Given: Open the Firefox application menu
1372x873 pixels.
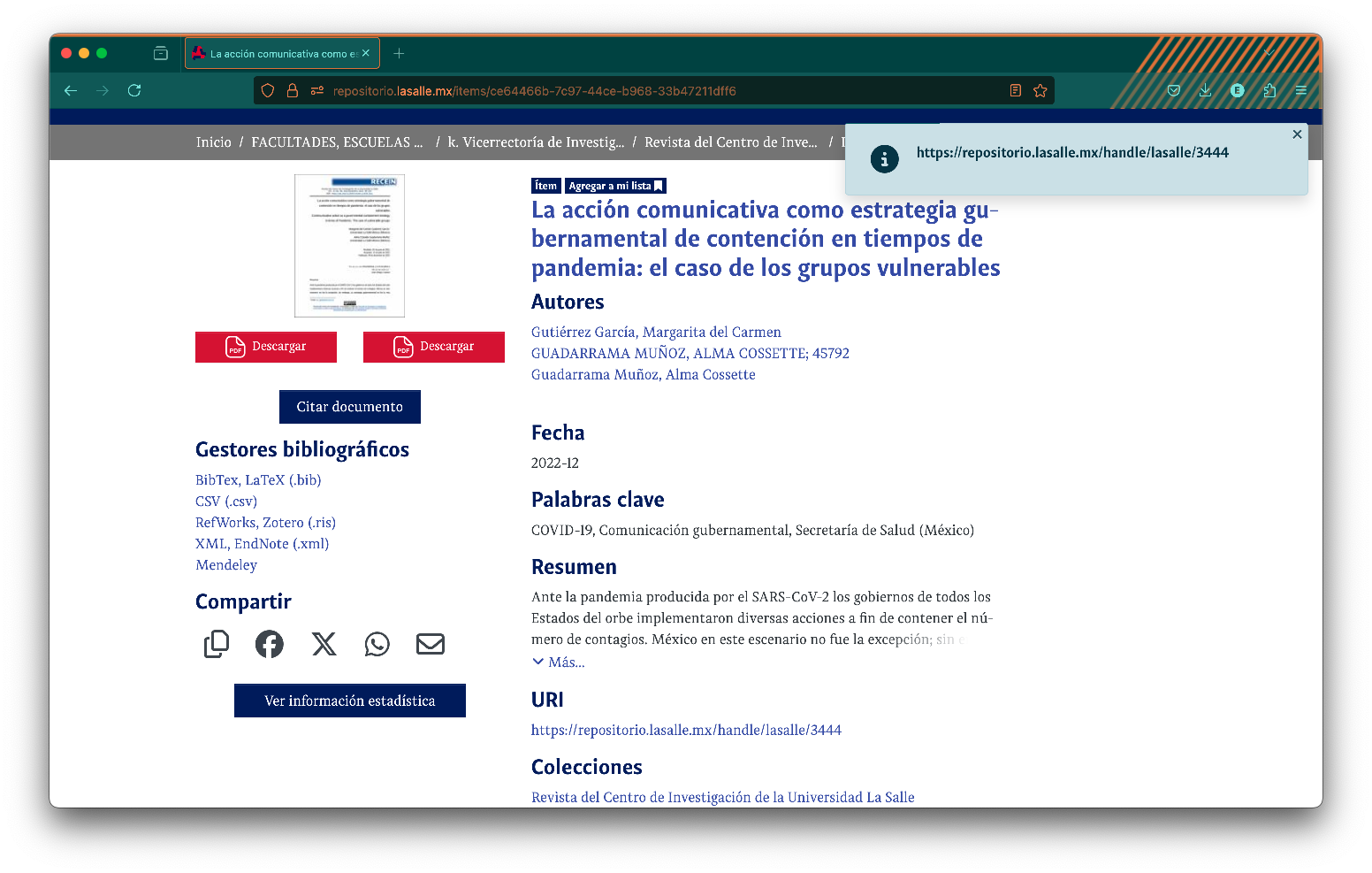Looking at the screenshot, I should 1301,90.
